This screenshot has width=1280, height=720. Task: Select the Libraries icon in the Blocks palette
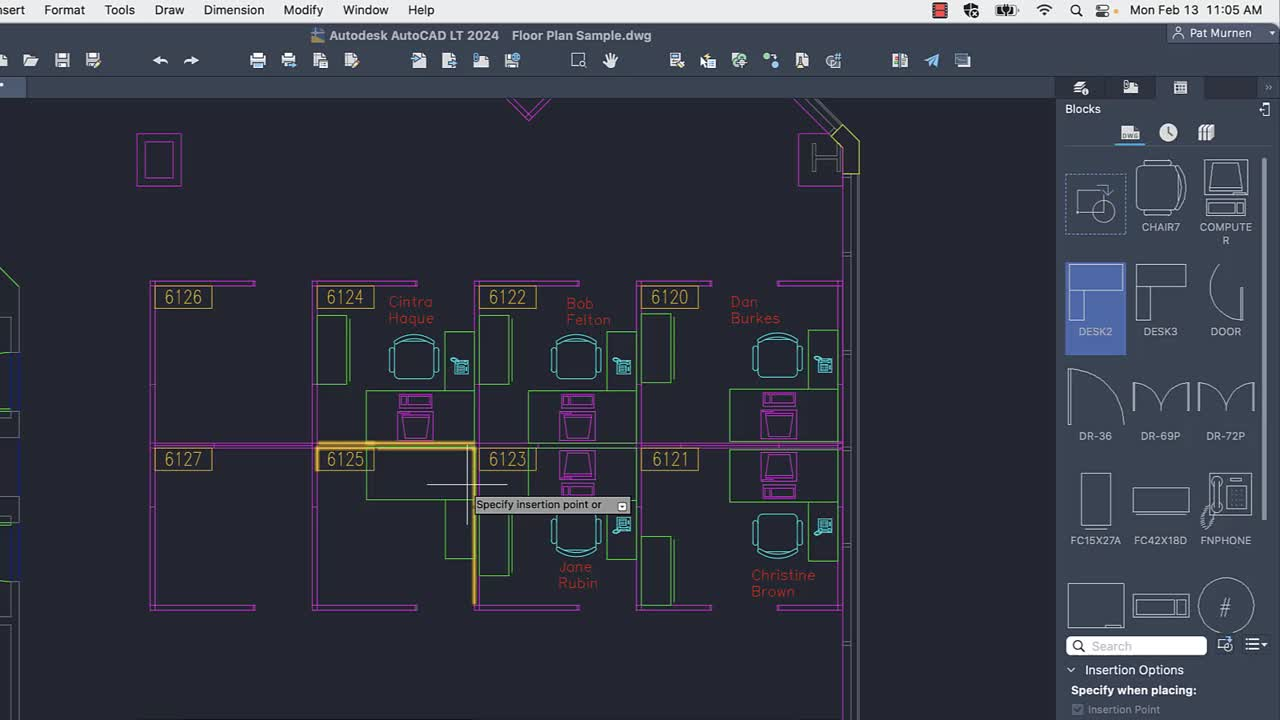pyautogui.click(x=1205, y=131)
